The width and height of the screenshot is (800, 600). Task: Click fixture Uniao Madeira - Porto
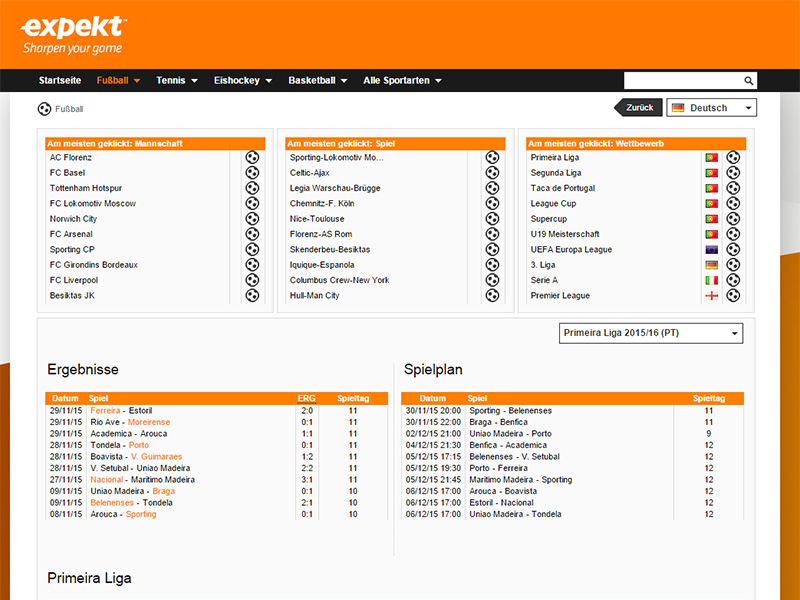[x=510, y=434]
